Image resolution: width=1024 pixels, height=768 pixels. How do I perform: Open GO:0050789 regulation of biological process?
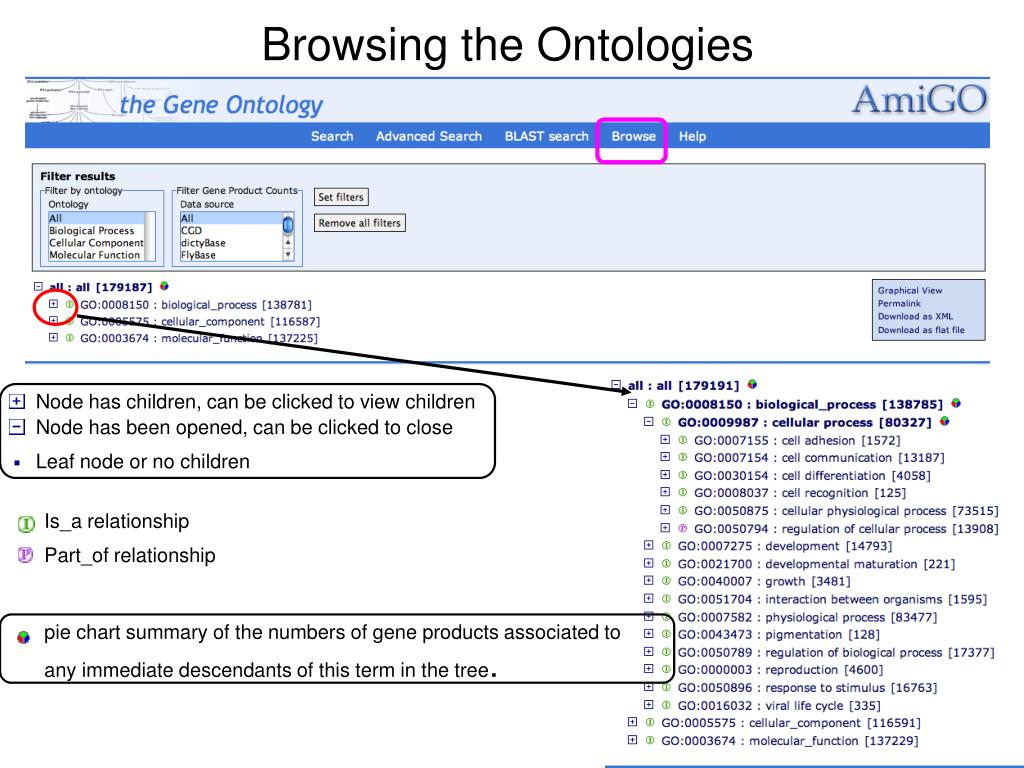tap(836, 652)
